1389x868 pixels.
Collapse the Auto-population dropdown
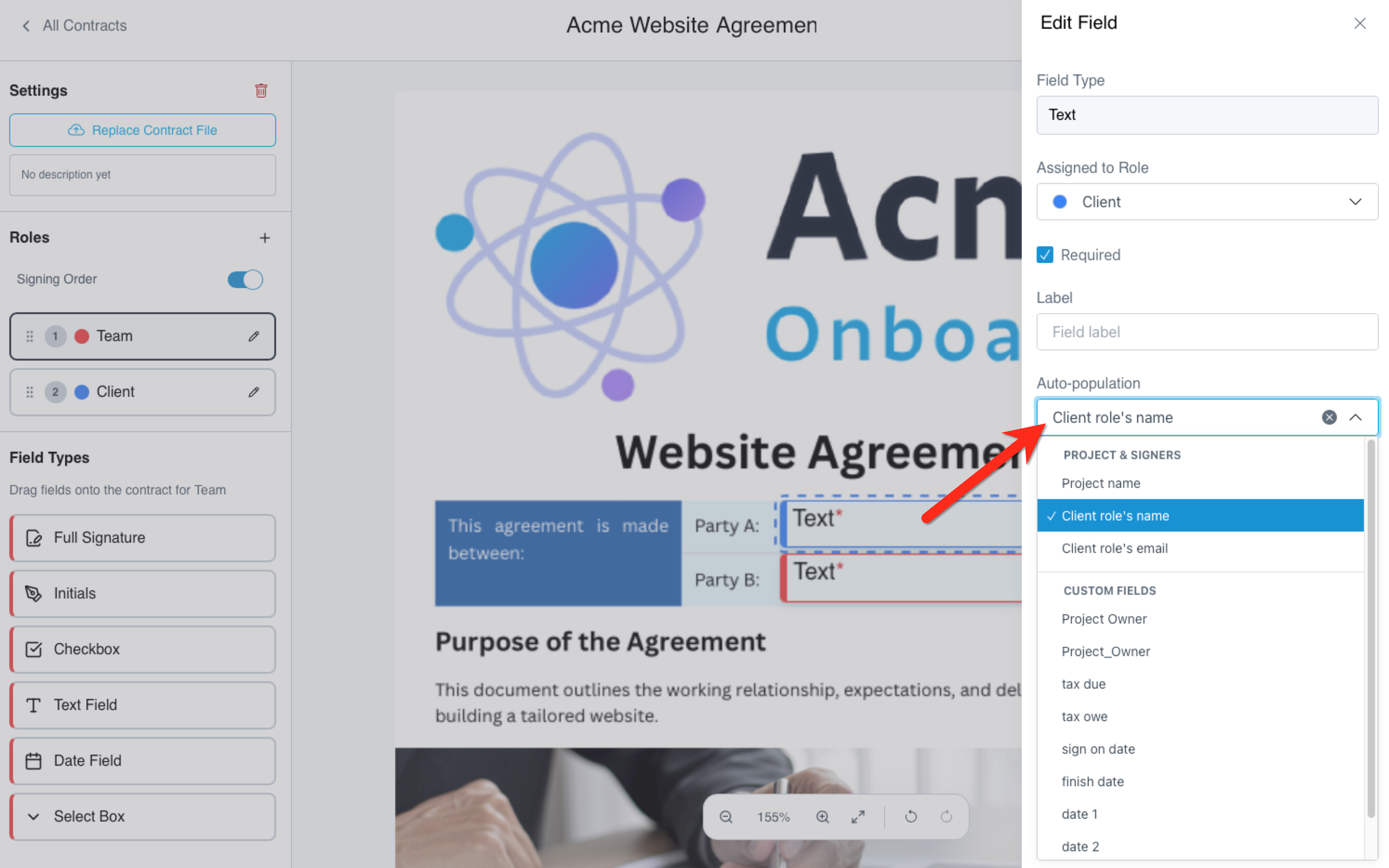[x=1355, y=417]
